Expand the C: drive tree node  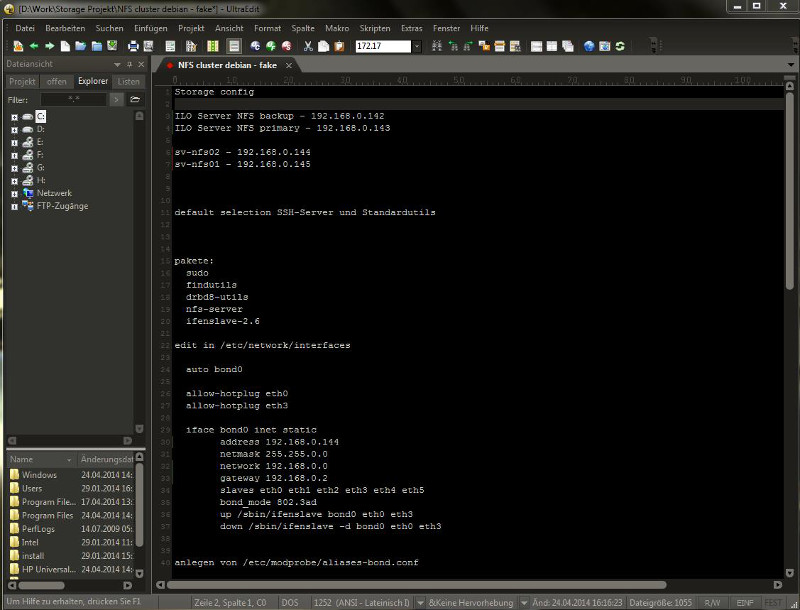coord(15,117)
